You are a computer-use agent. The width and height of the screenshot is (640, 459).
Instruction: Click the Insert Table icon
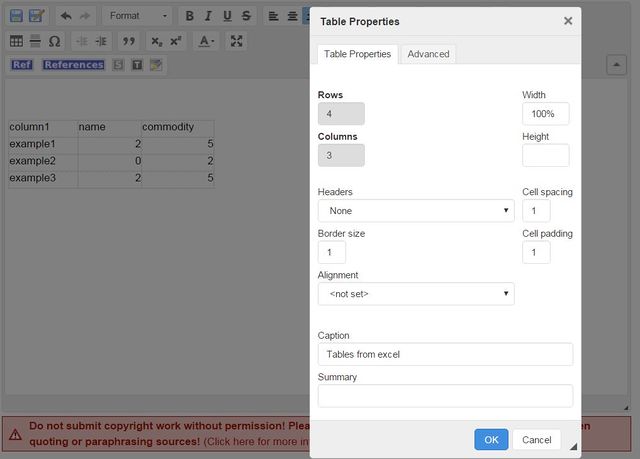(16, 41)
